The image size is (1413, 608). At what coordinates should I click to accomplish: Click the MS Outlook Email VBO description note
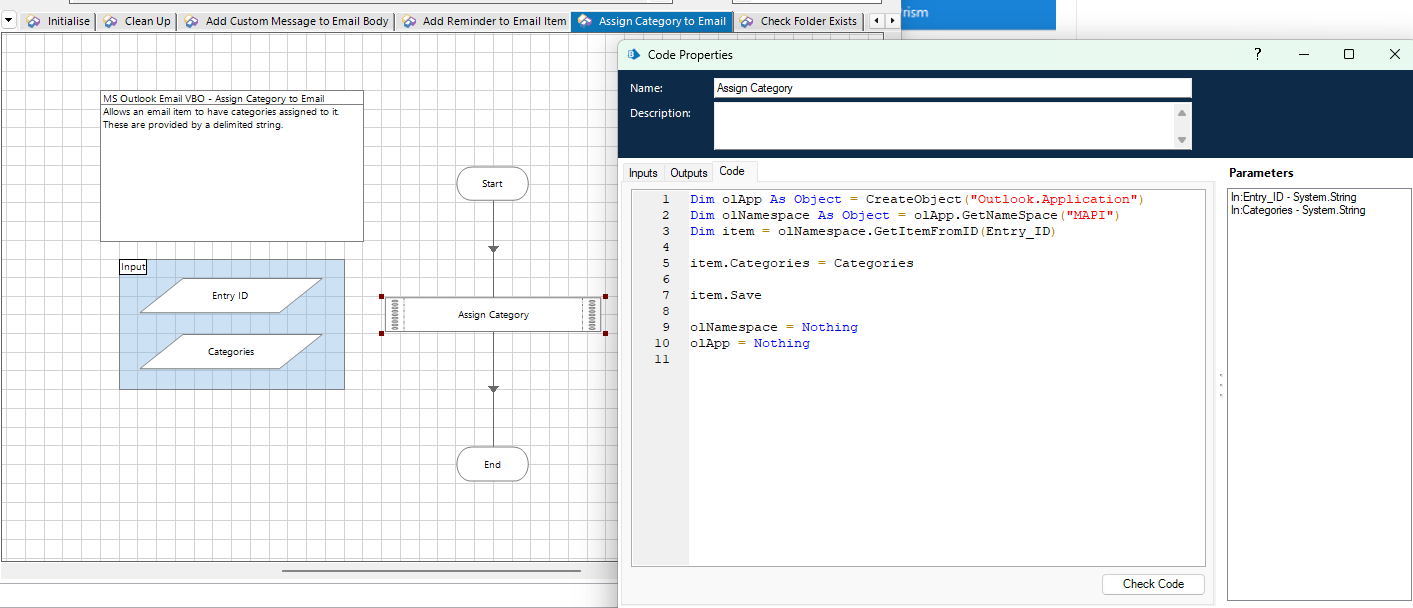coord(232,166)
